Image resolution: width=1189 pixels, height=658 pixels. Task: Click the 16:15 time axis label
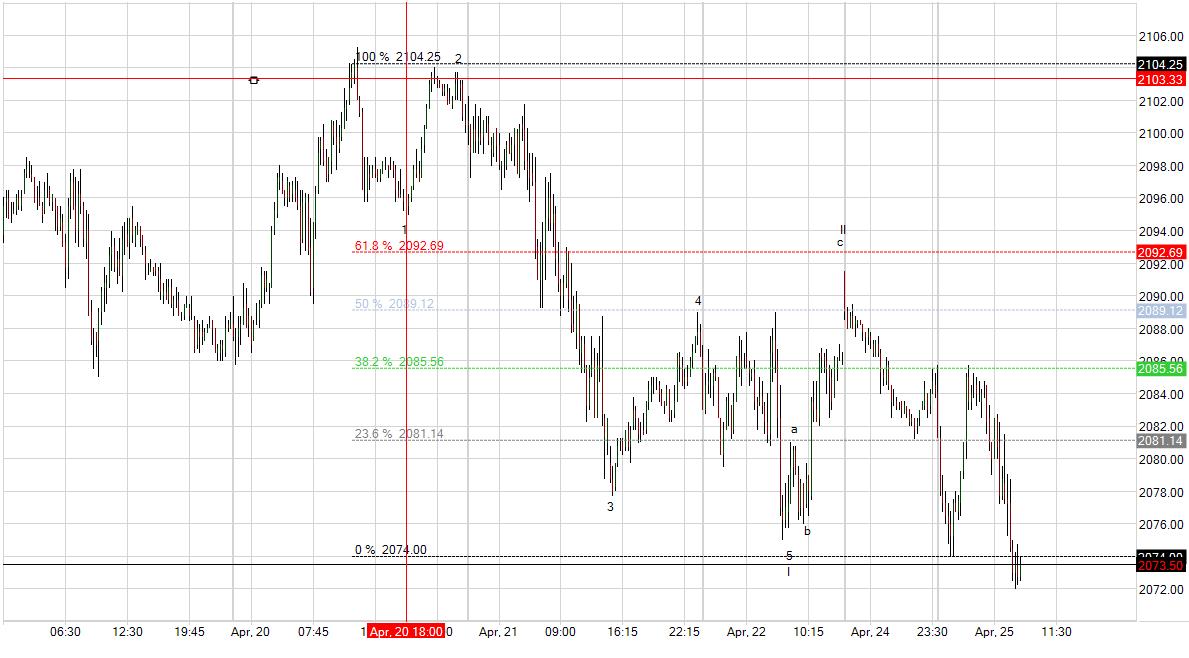[x=623, y=632]
